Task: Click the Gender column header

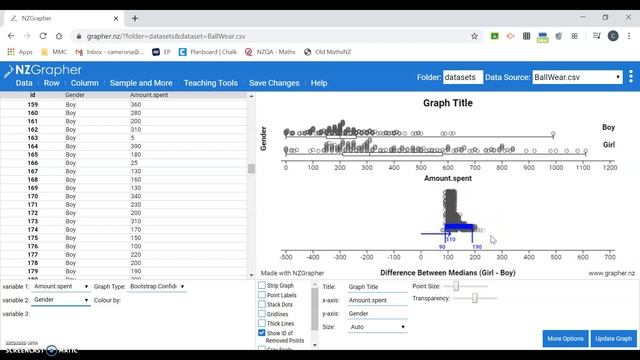Action: pyautogui.click(x=75, y=95)
